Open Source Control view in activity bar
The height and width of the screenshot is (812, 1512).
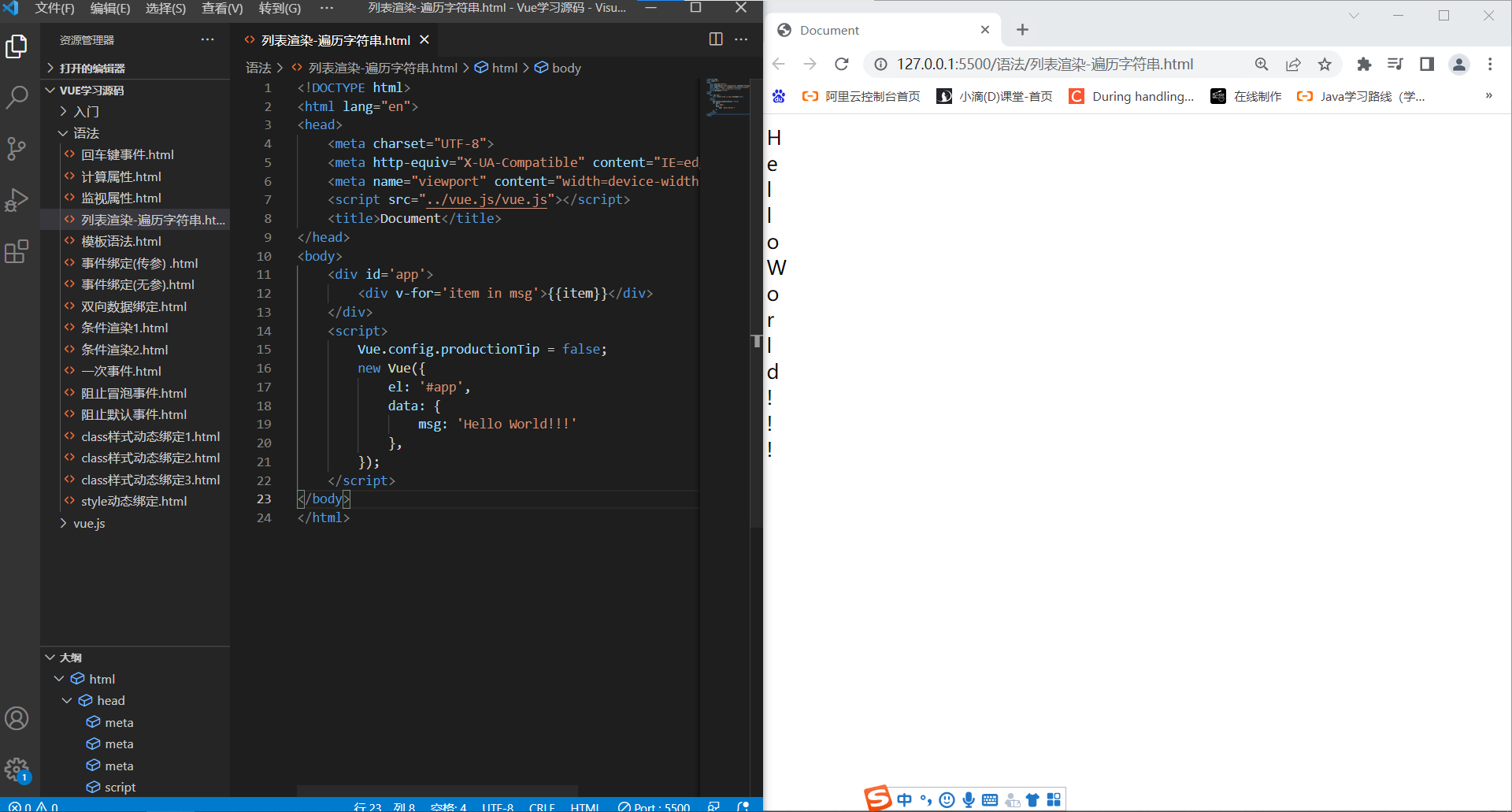[x=17, y=148]
